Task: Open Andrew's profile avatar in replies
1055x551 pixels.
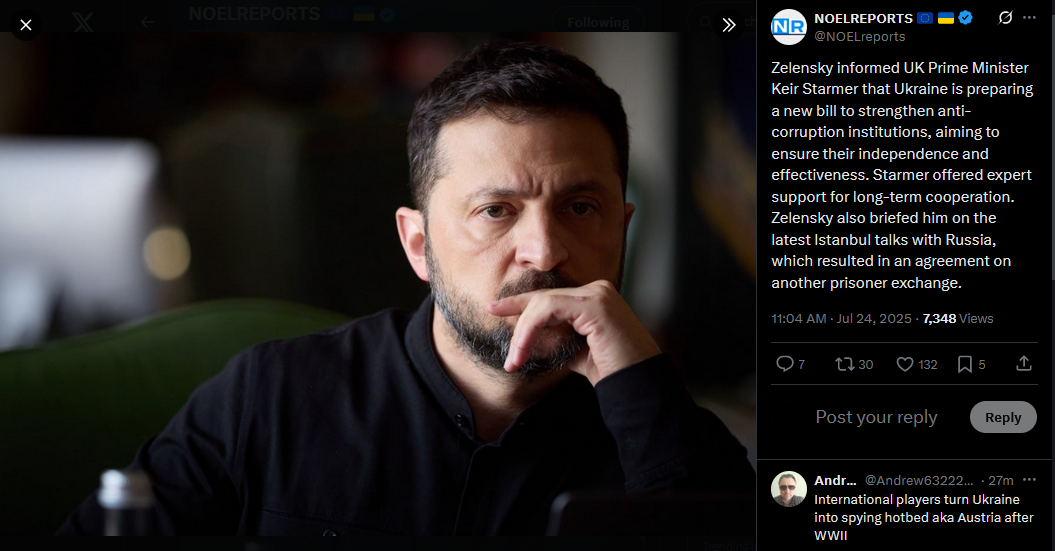Action: [x=789, y=488]
